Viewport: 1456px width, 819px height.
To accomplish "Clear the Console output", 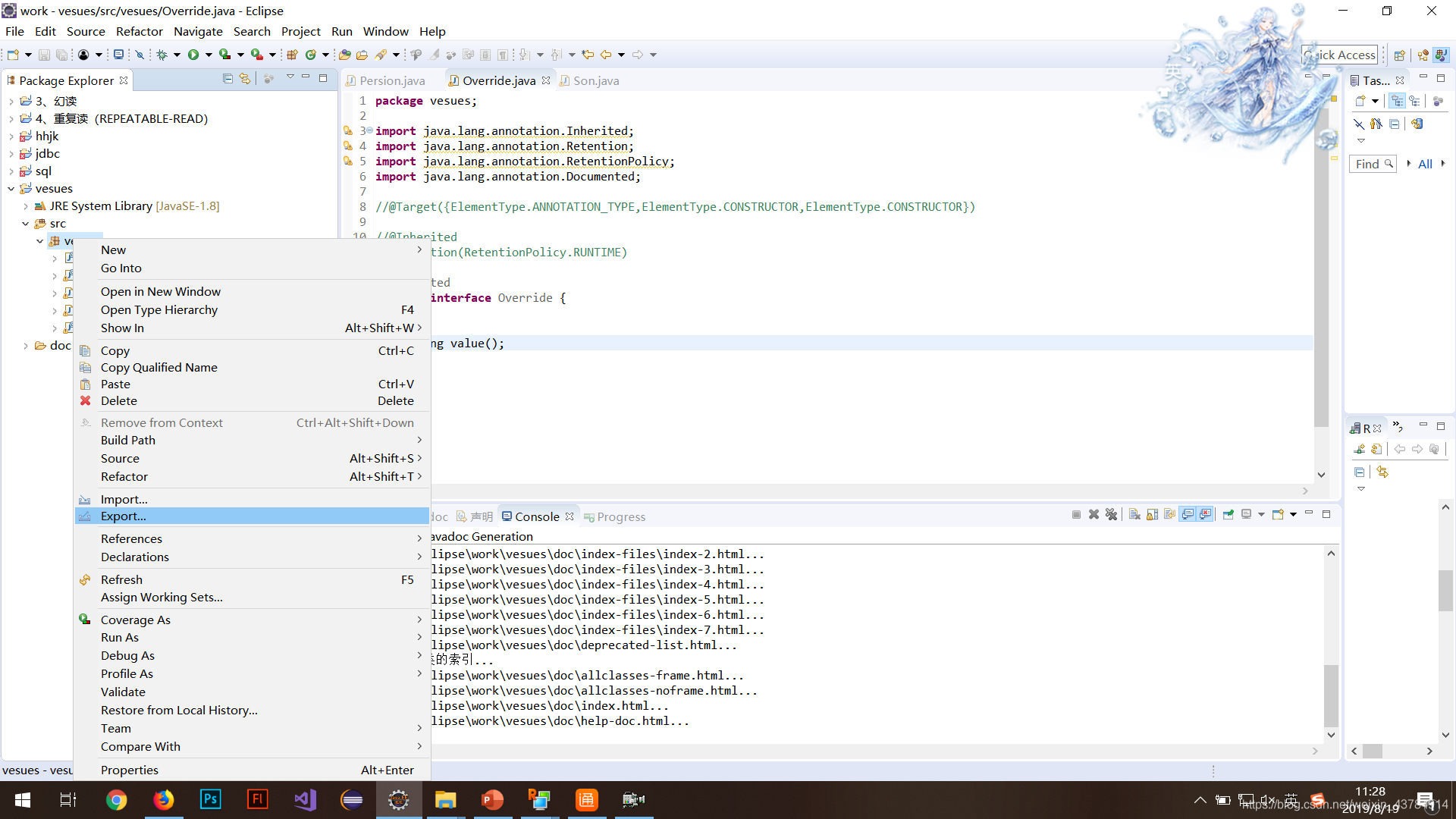I will click(1134, 514).
